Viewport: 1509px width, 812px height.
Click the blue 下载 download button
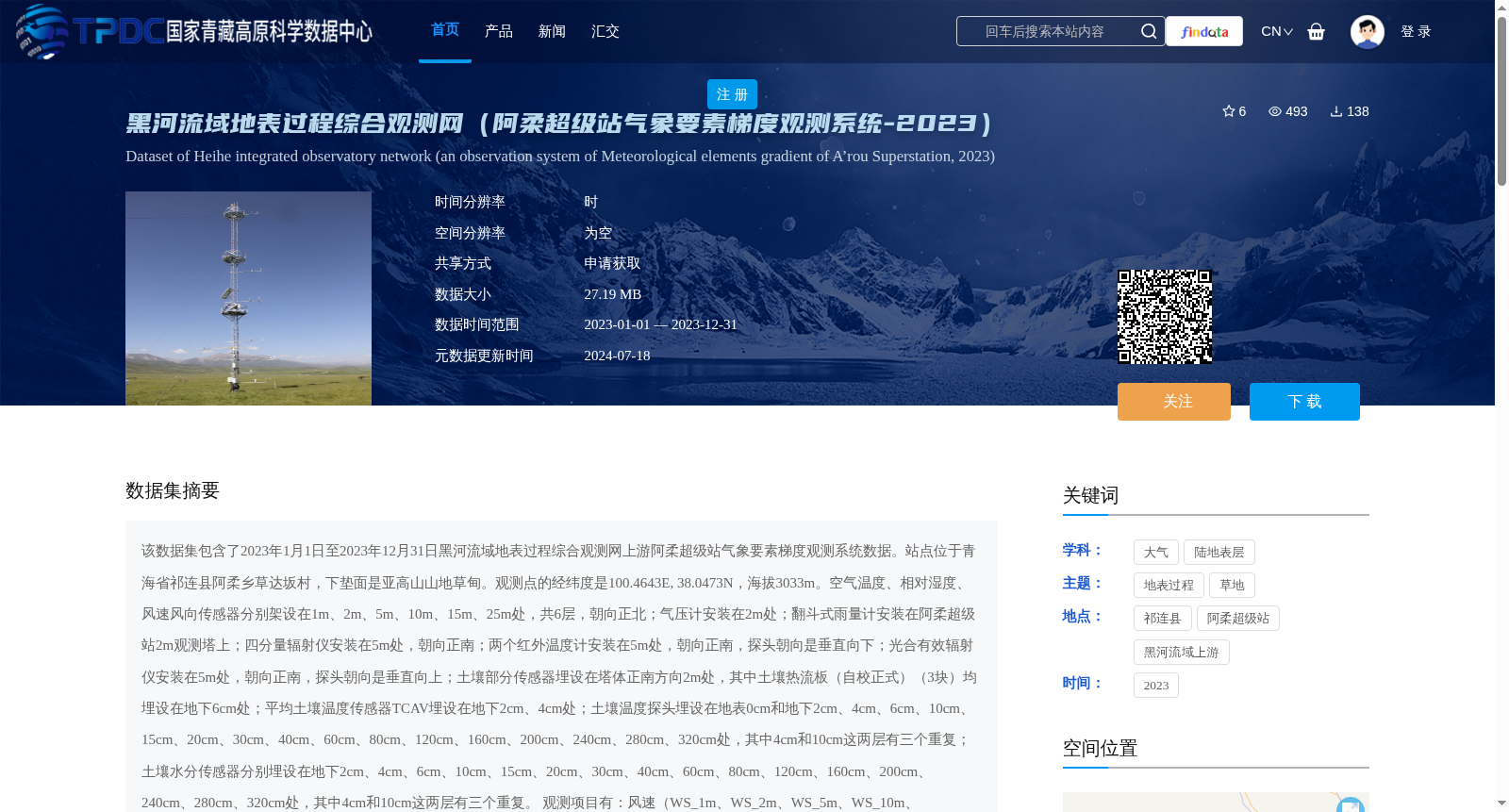[x=1304, y=402]
